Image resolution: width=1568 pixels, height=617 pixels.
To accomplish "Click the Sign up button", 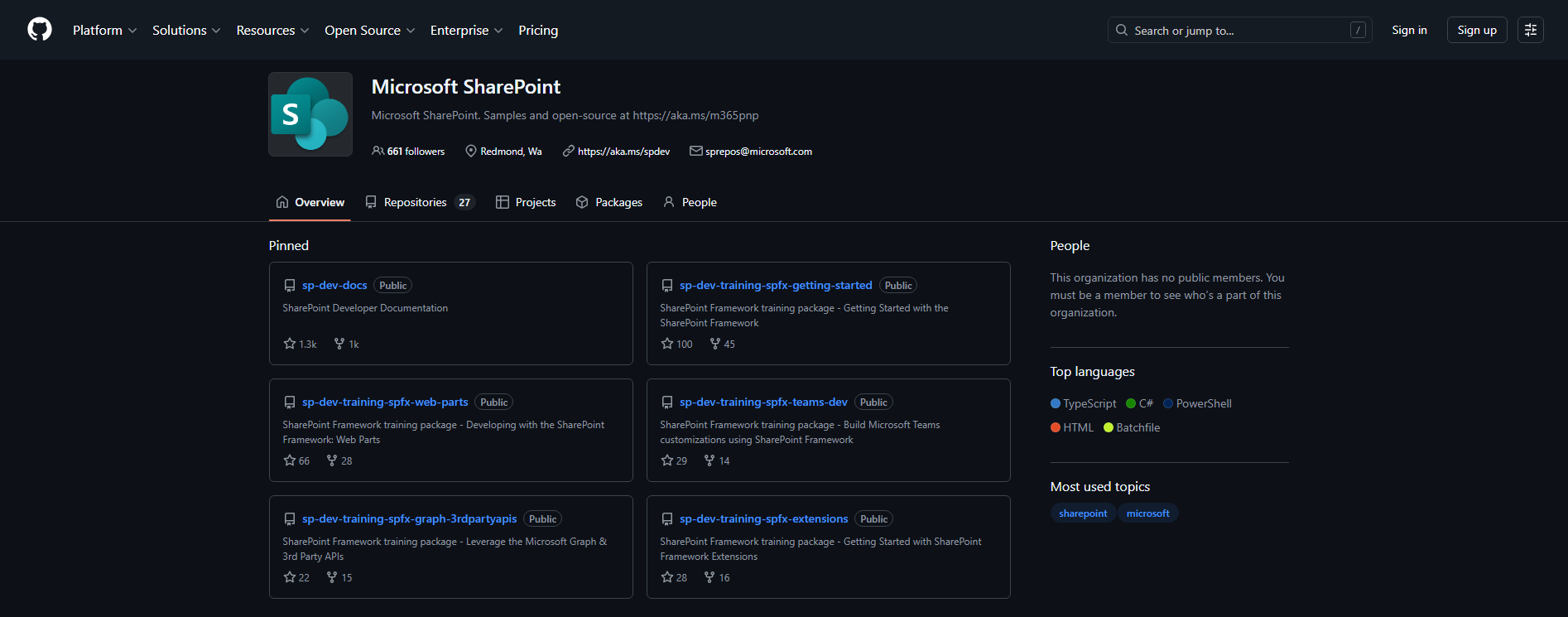I will coord(1477,30).
